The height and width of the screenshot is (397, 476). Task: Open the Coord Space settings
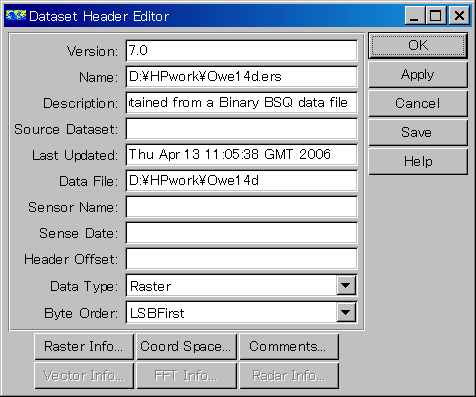pos(186,347)
